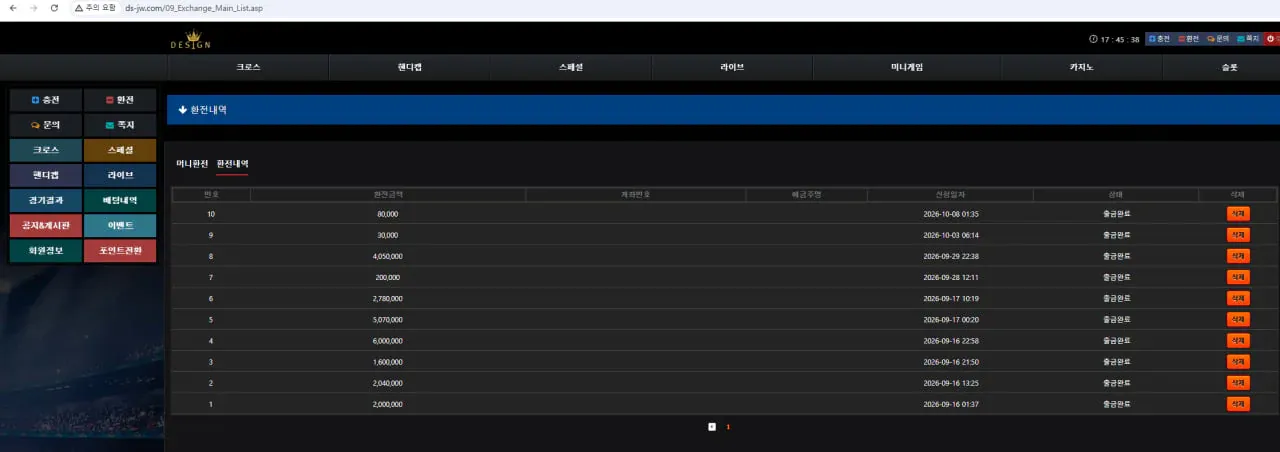Open 슬롯 in the top navigation
1280x452 pixels.
1229,67
